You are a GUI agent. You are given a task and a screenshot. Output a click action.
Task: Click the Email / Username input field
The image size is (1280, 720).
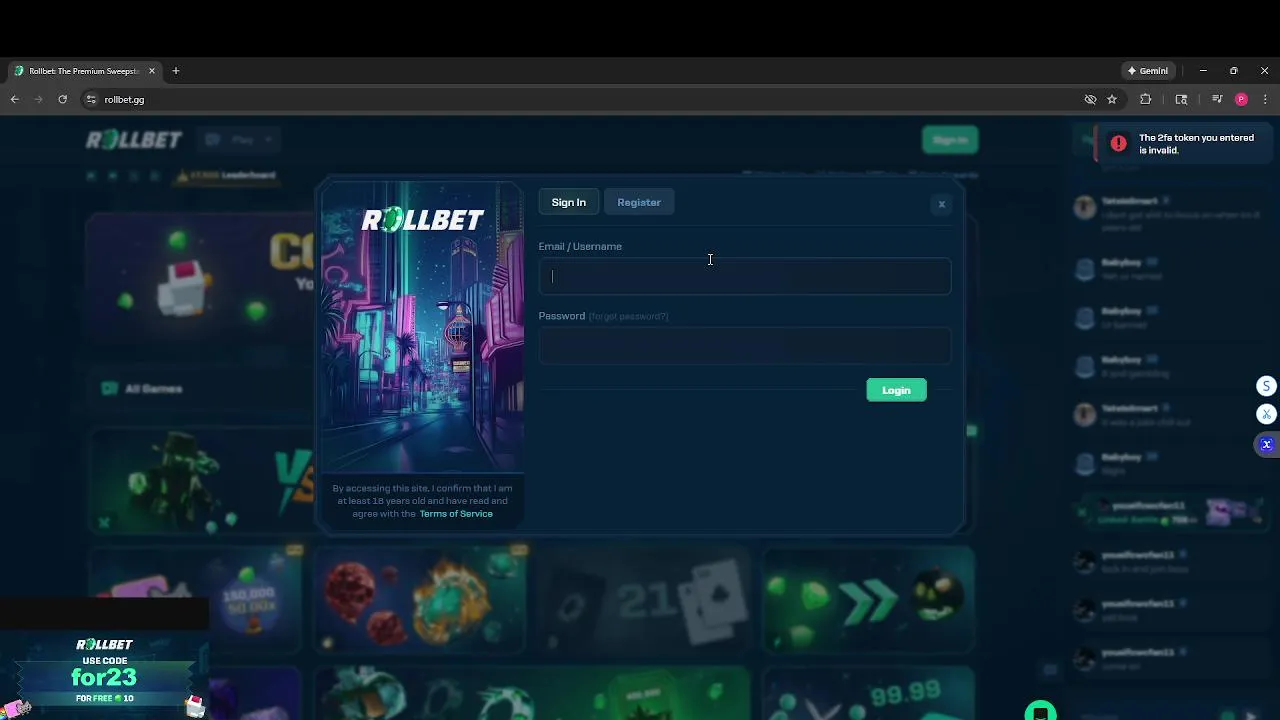pos(744,276)
